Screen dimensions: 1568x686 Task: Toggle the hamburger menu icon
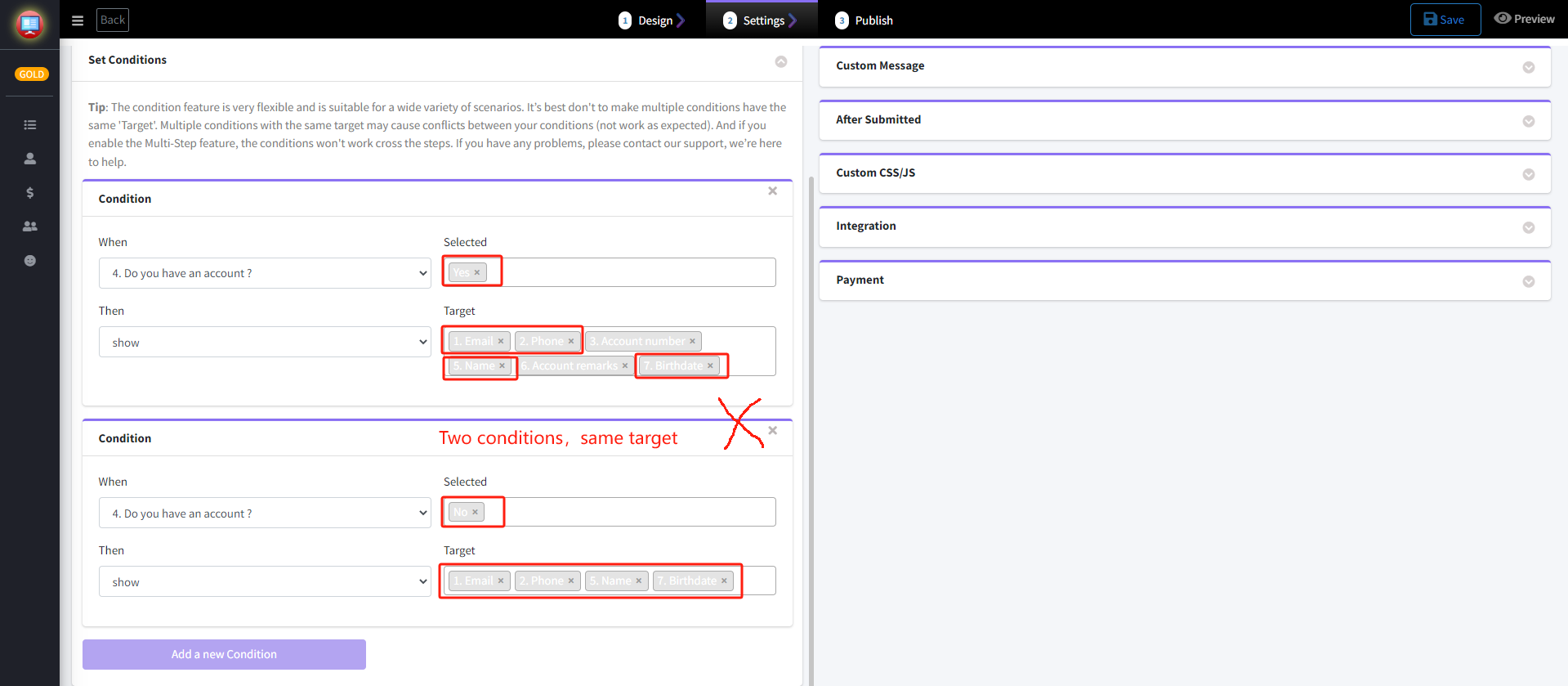click(78, 20)
